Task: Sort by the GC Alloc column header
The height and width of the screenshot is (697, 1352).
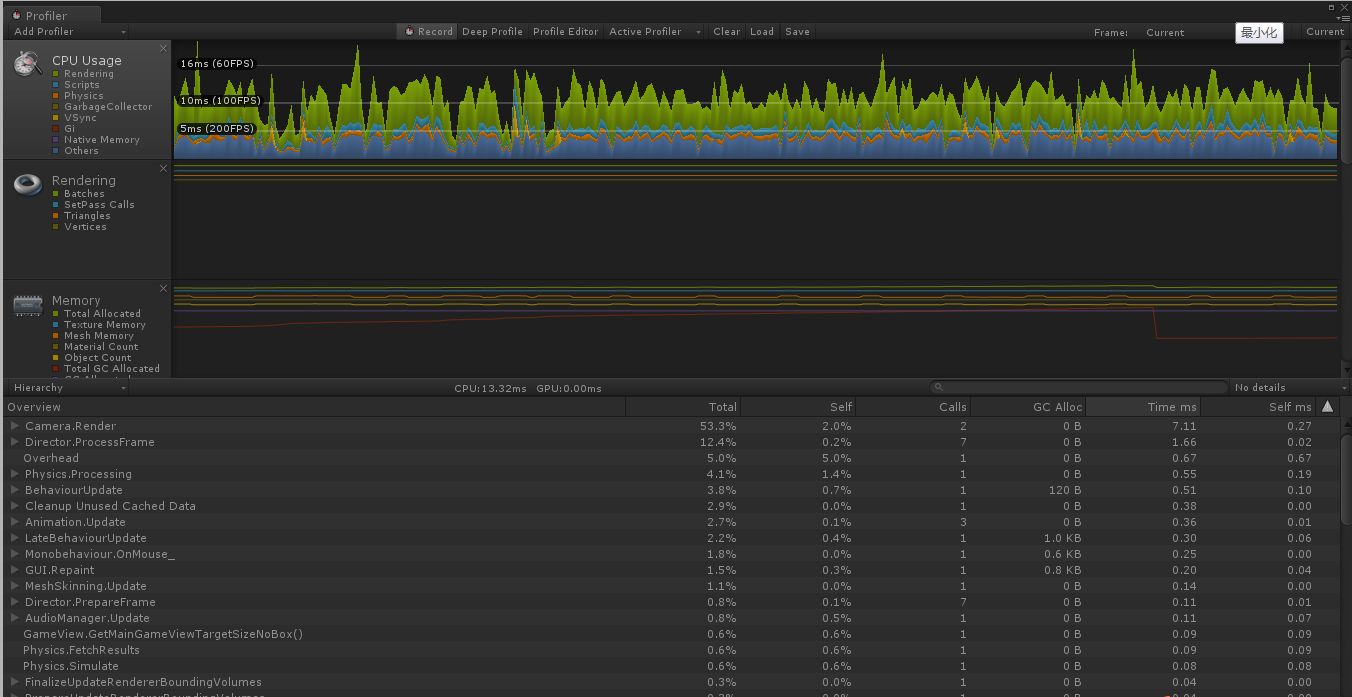Action: 1028,407
